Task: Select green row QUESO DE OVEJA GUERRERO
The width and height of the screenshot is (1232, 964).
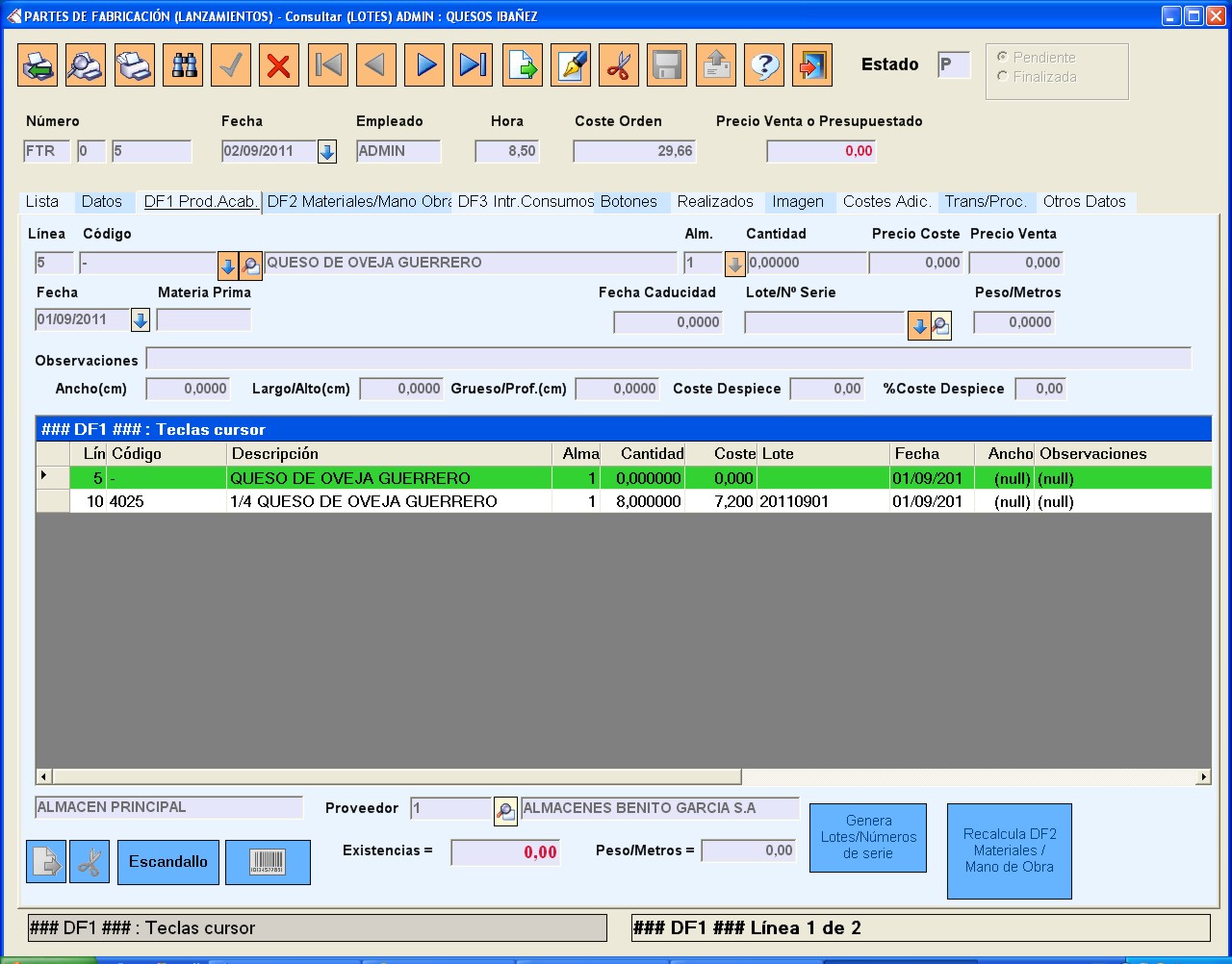Action: (624, 478)
